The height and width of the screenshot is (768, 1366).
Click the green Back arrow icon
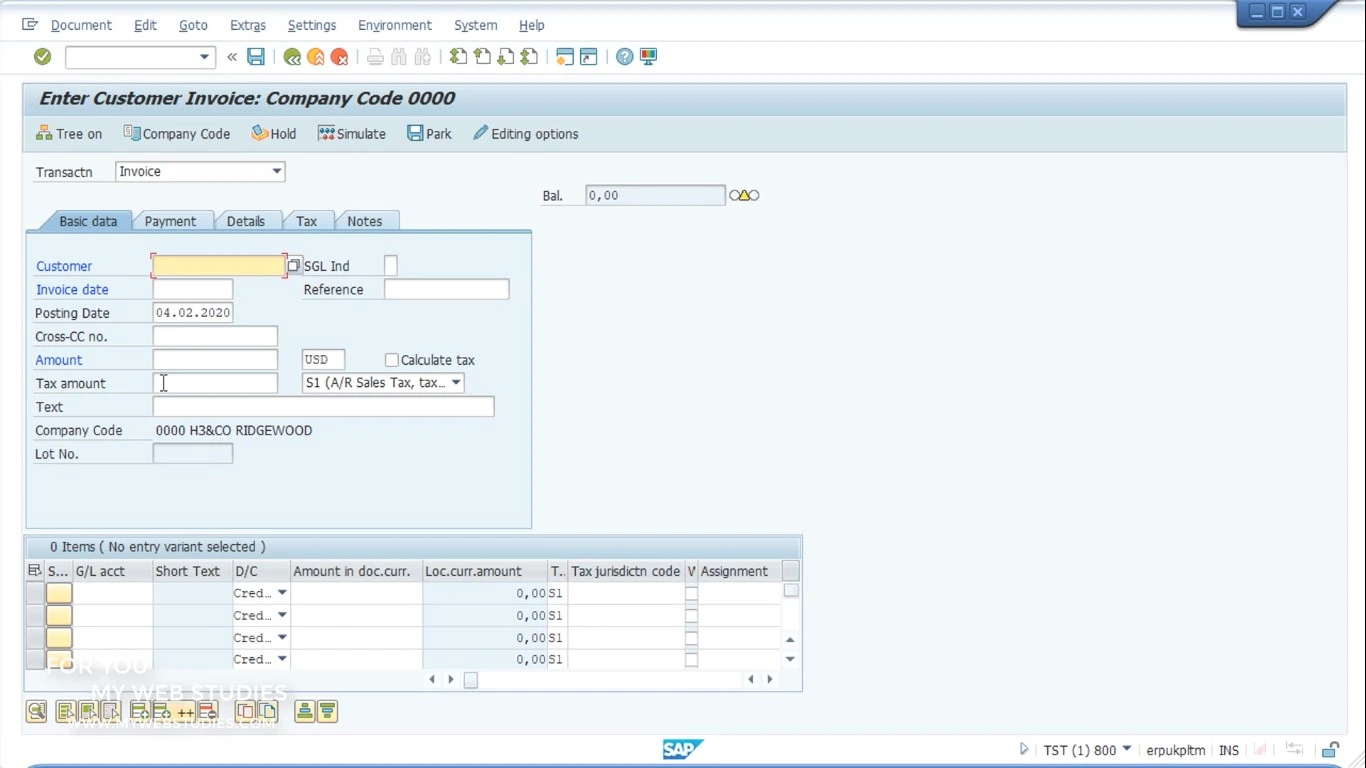pos(292,57)
